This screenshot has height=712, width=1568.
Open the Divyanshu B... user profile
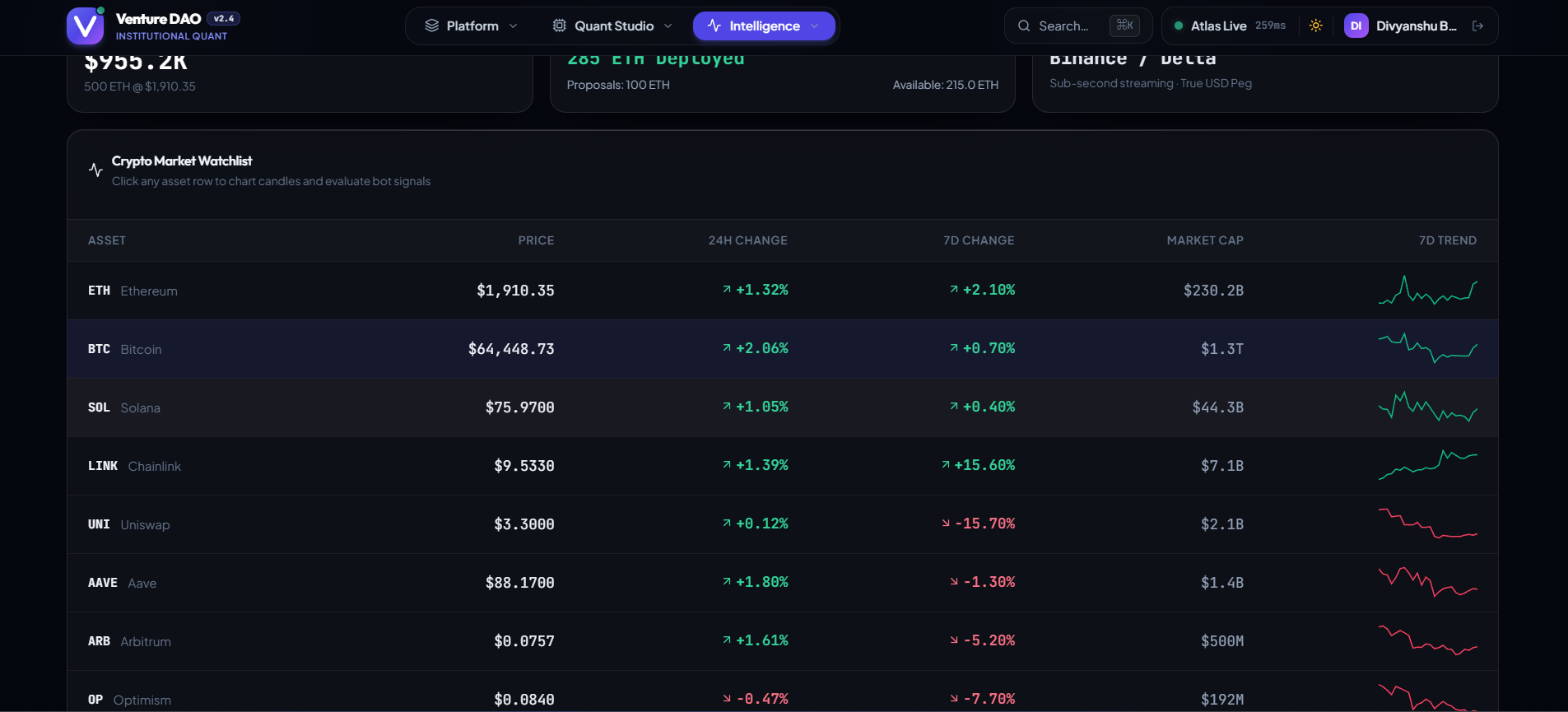1400,26
